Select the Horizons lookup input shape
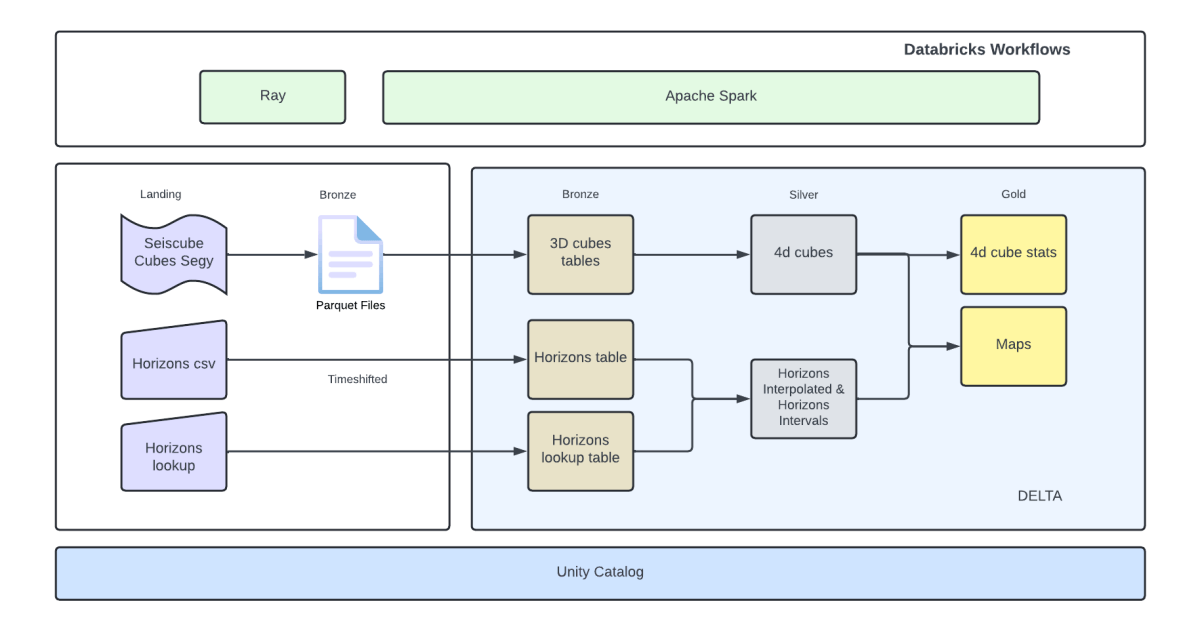1200x629 pixels. click(173, 452)
